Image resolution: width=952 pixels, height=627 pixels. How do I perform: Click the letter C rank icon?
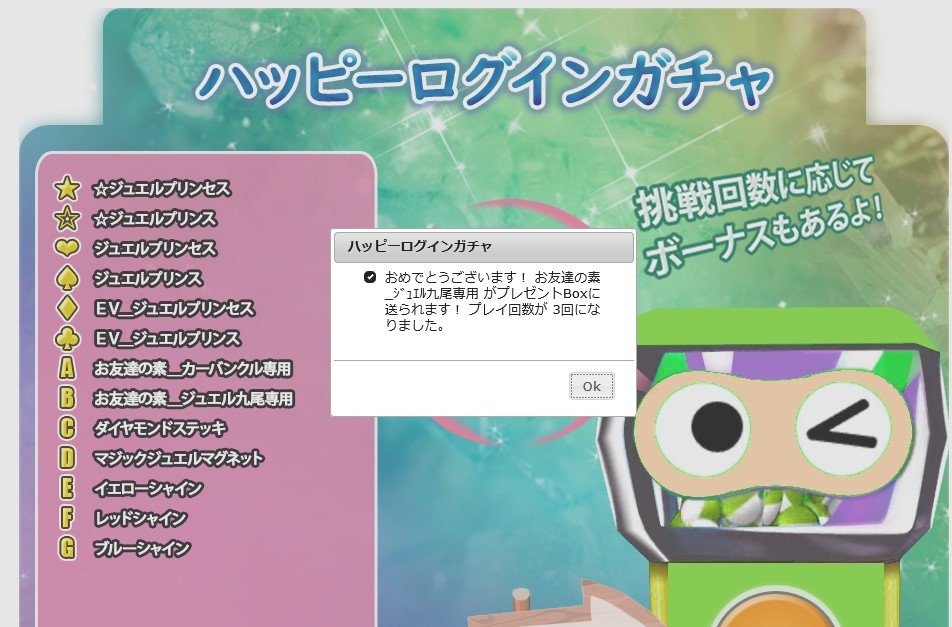pos(67,428)
